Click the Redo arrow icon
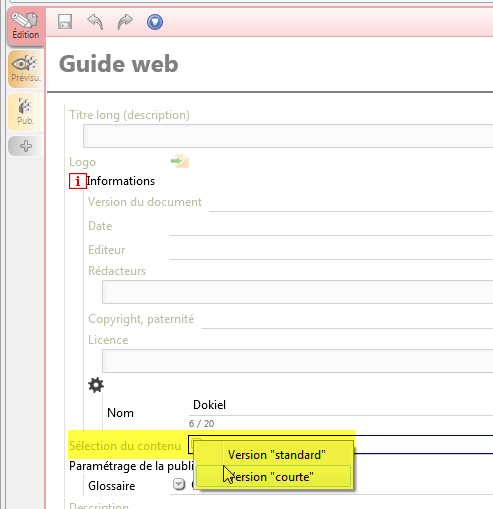493x509 pixels. pyautogui.click(x=125, y=22)
